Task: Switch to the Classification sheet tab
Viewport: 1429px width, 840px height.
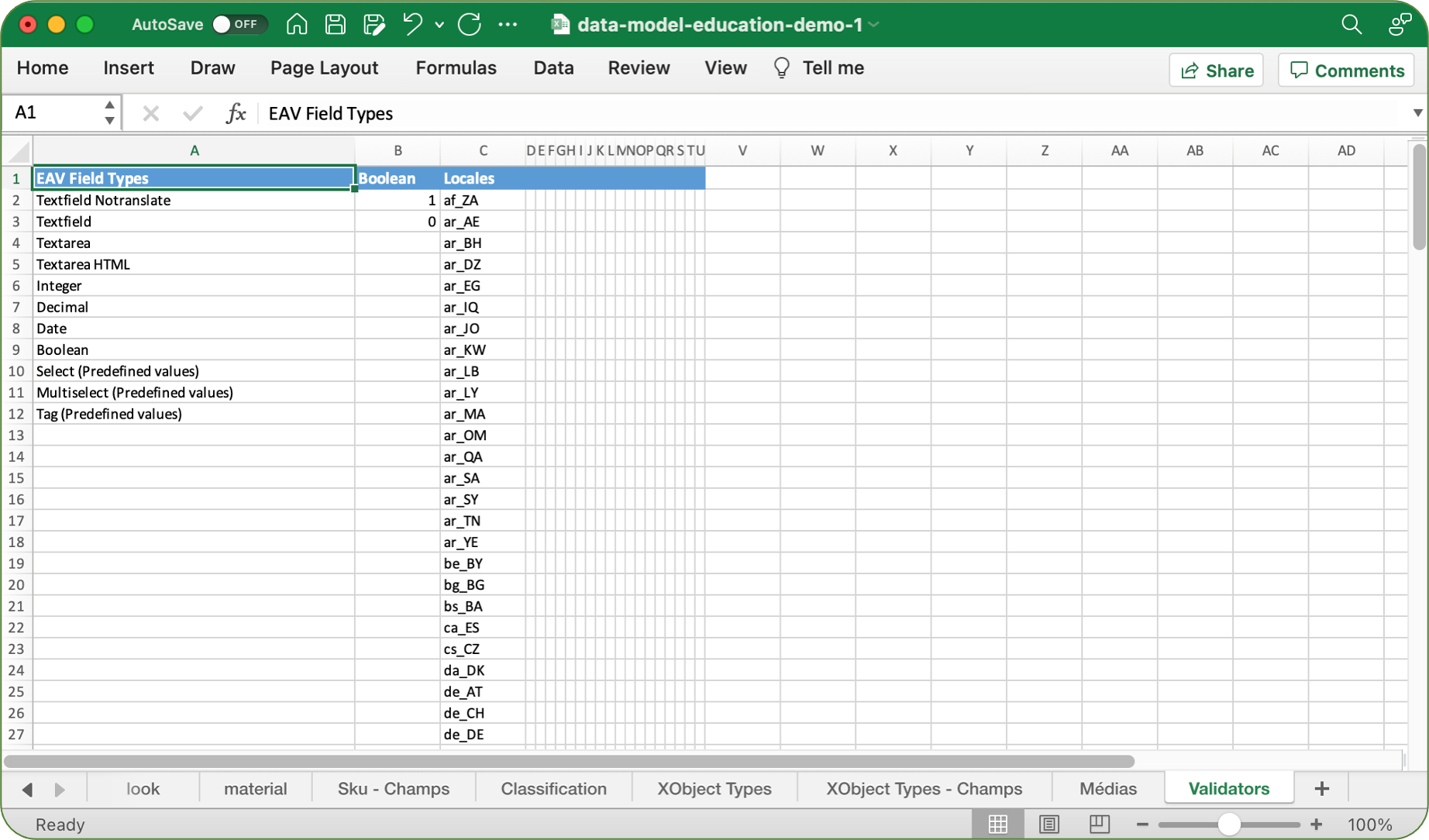Action: 553,789
